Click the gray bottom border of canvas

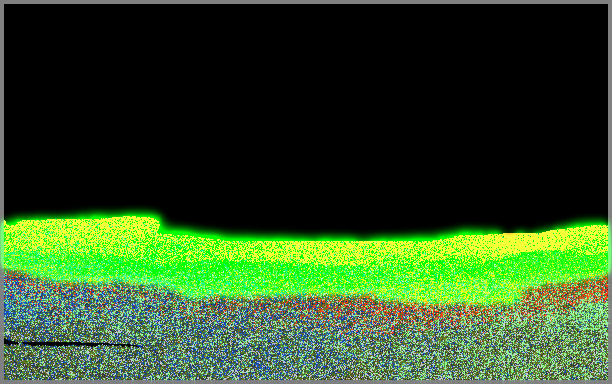click(306, 382)
